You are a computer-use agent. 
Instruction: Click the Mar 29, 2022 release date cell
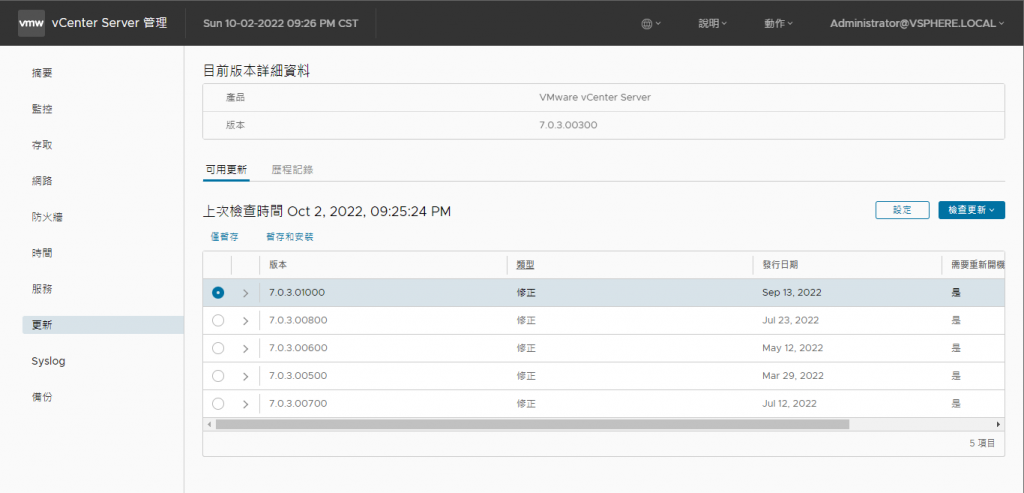point(792,376)
